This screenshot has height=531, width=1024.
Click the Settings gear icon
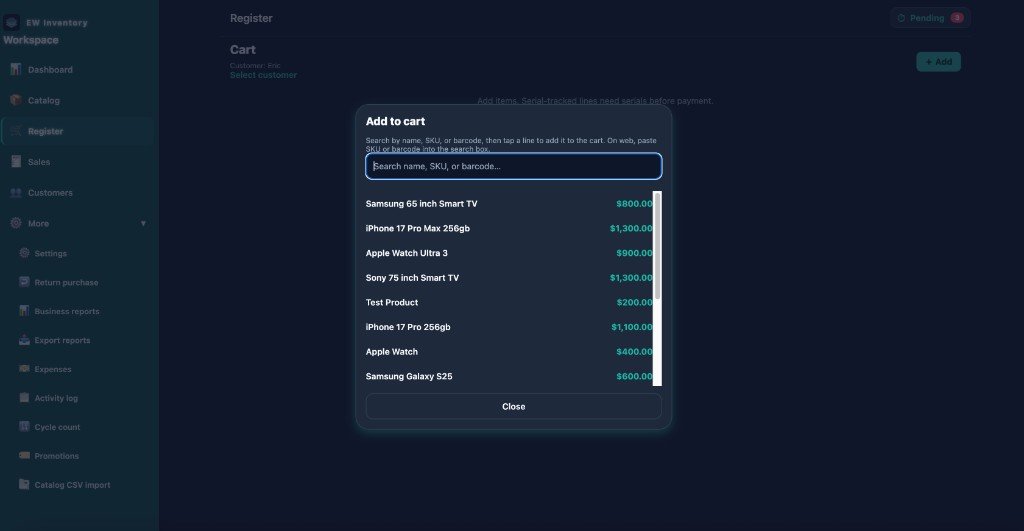(x=24, y=253)
